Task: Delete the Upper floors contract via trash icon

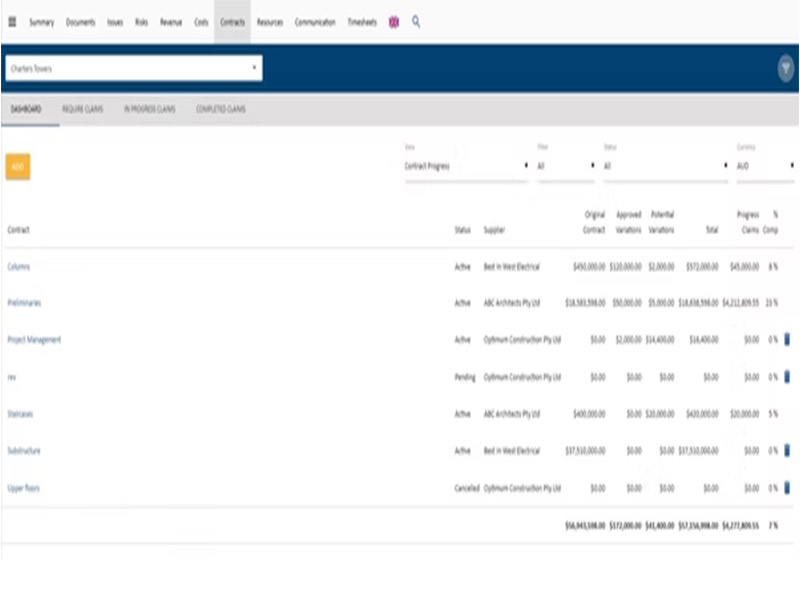Action: pos(787,488)
